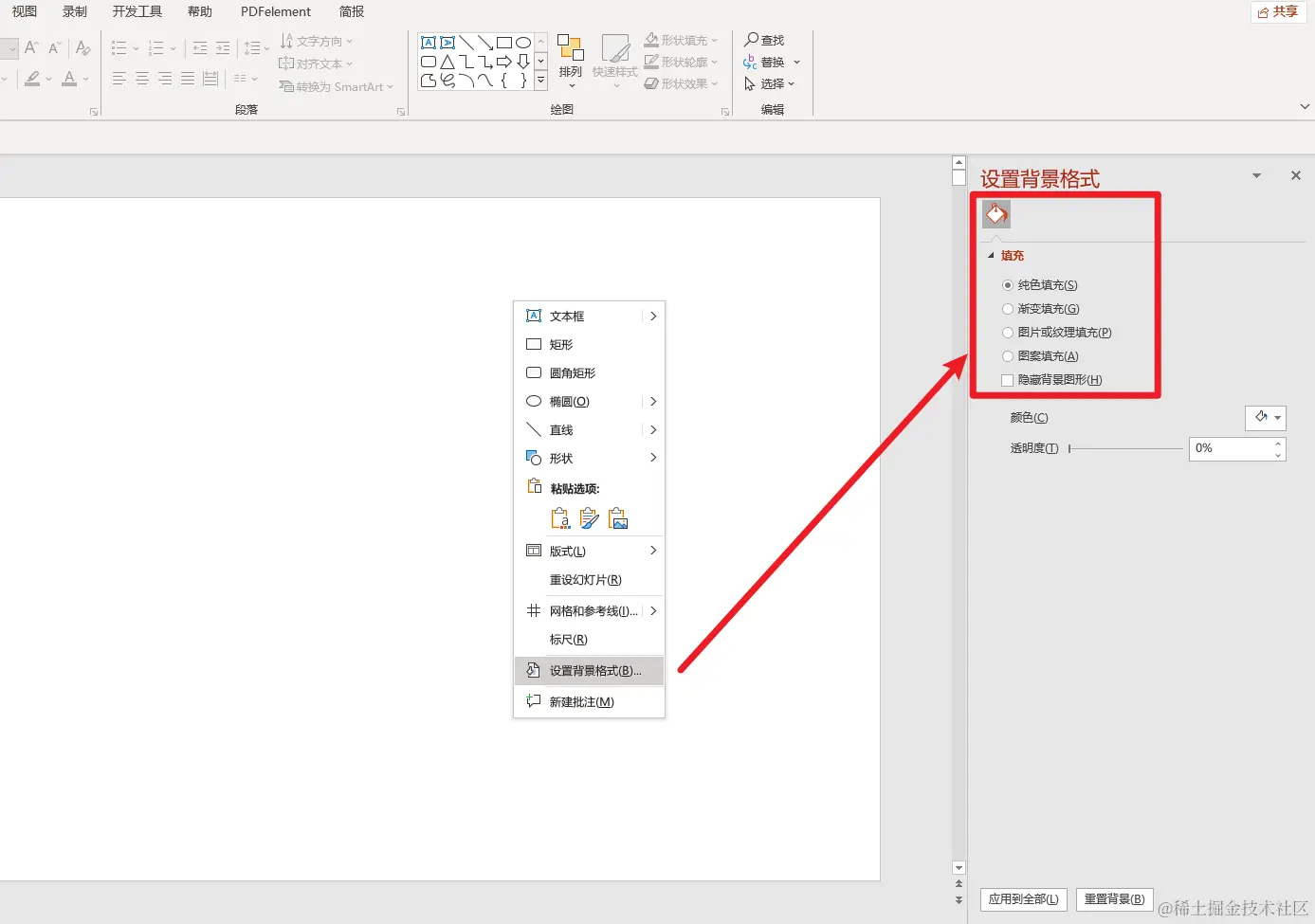The image size is (1315, 924).
Task: Select the text box shape in gallery
Action: point(429,43)
